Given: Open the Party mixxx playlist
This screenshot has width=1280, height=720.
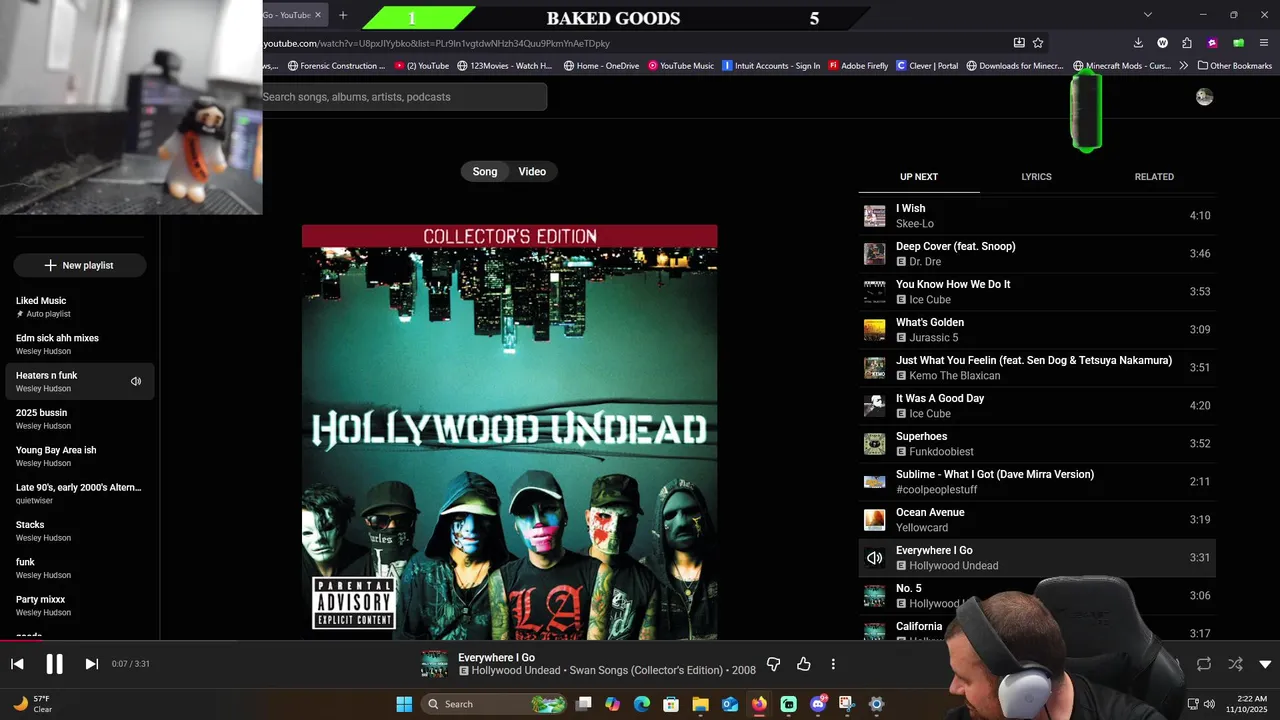Looking at the screenshot, I should point(80,605).
